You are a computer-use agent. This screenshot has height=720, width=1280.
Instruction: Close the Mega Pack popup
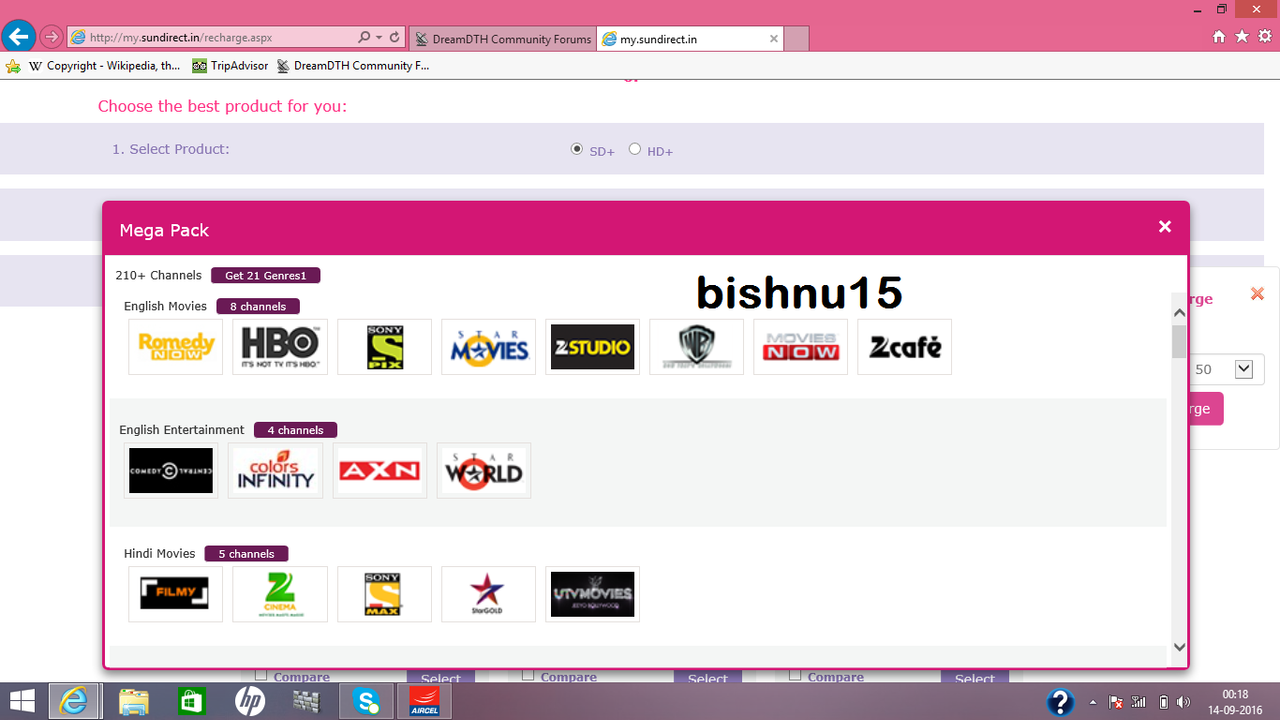point(1165,227)
